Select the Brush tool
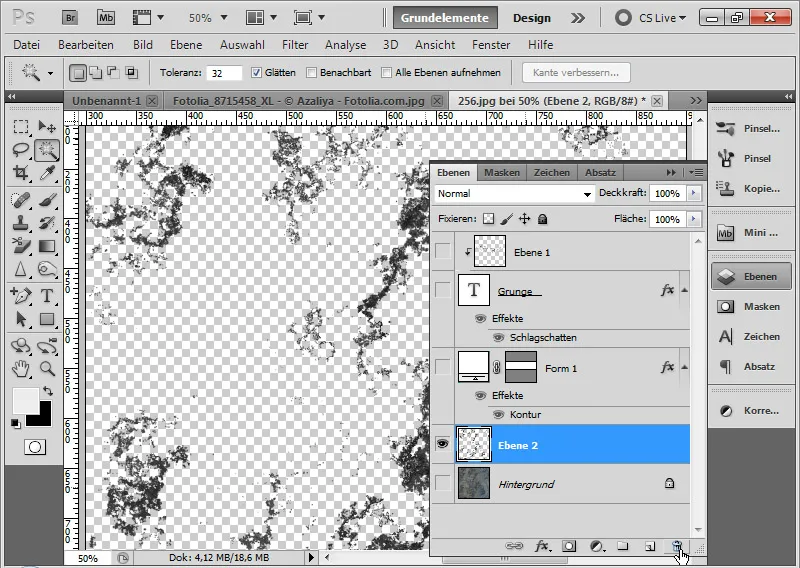The image size is (800, 568). coord(47,200)
